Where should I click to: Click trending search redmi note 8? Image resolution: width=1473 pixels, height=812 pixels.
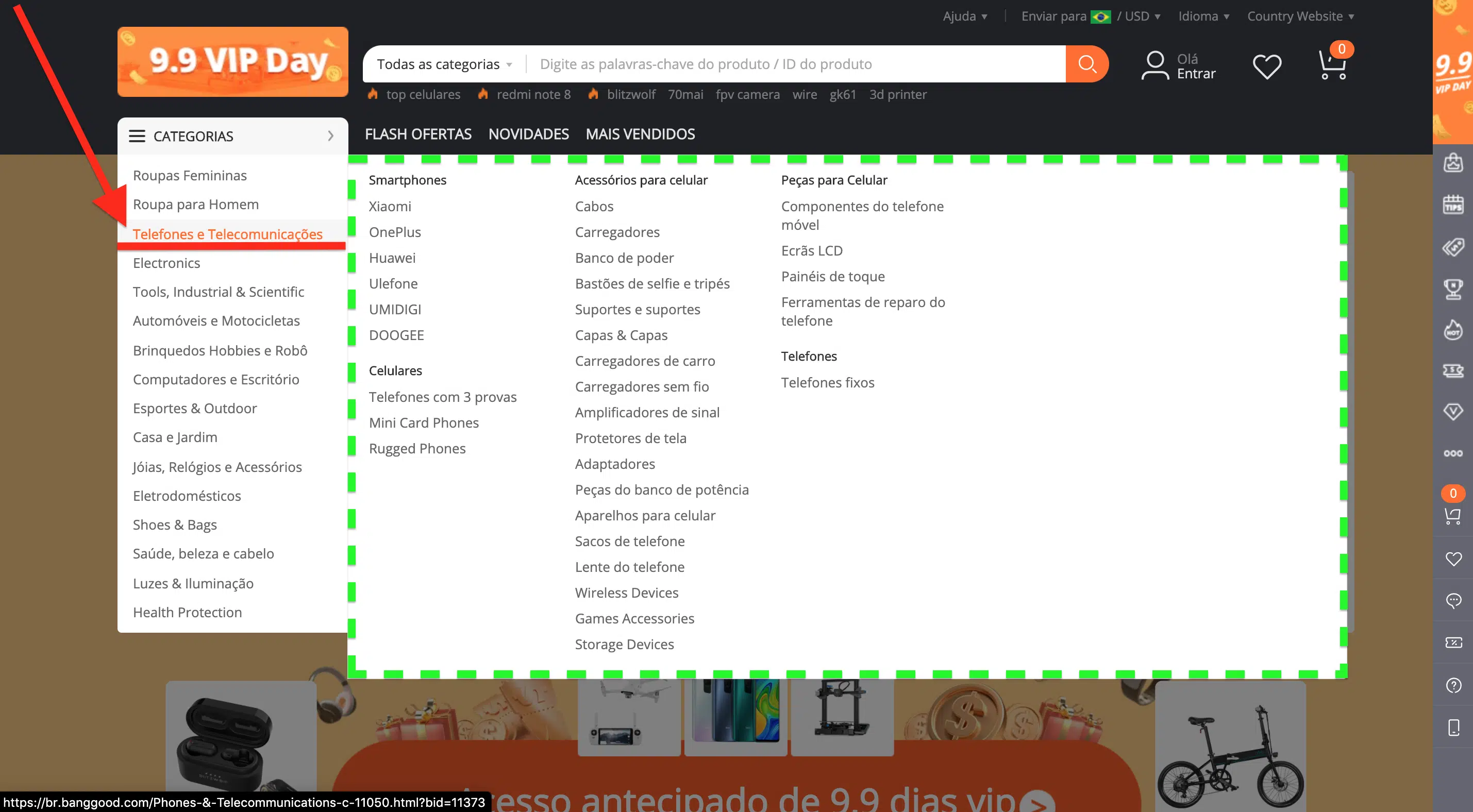[x=533, y=94]
